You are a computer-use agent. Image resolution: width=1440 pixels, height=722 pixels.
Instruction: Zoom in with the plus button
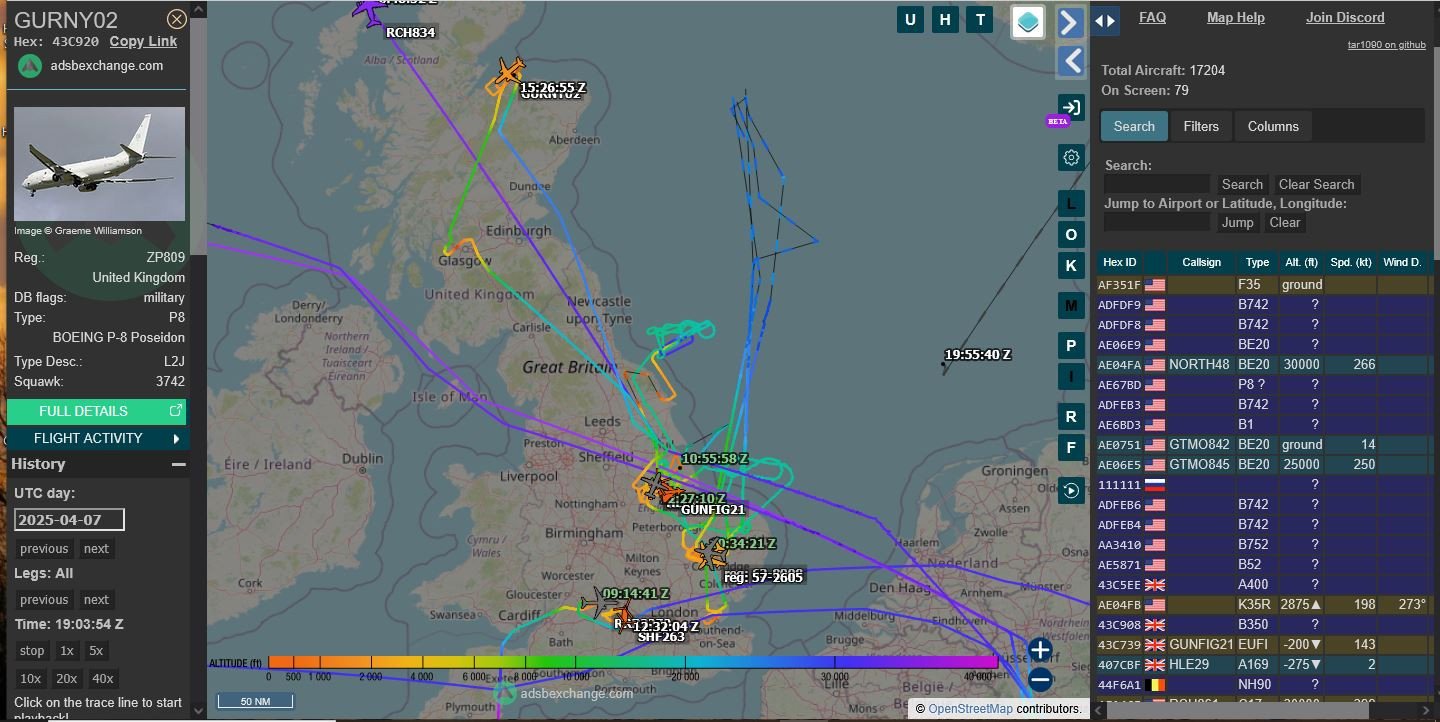pos(1040,650)
